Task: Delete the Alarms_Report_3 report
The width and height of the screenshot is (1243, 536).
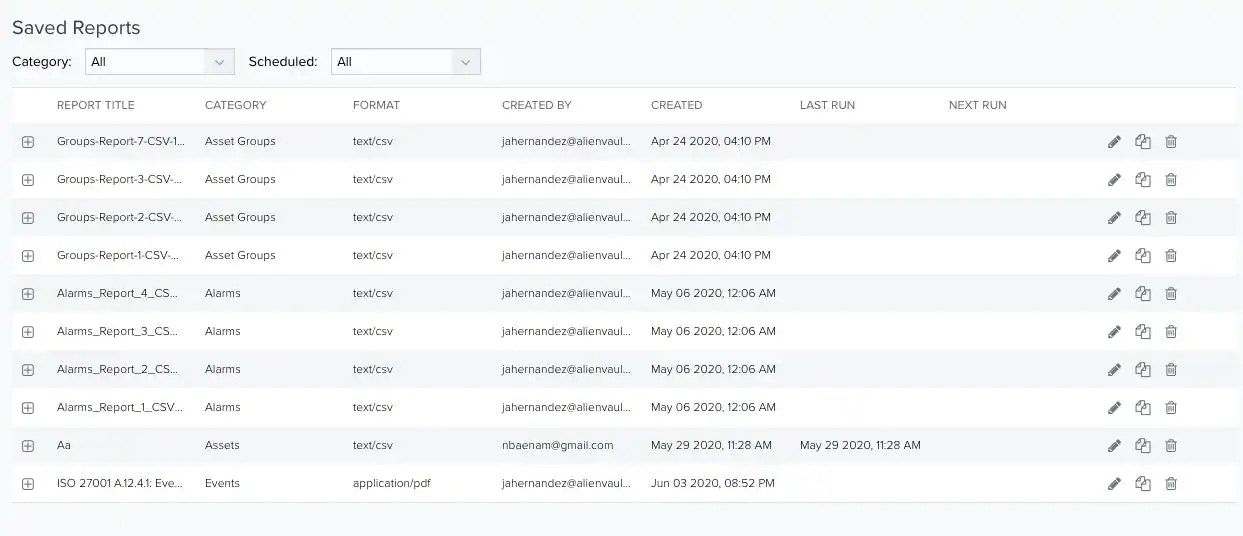Action: point(1171,332)
